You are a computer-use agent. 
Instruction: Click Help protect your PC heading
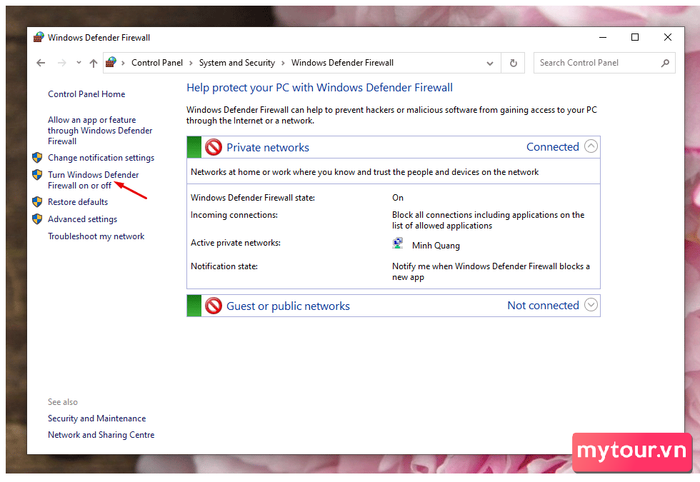point(320,88)
